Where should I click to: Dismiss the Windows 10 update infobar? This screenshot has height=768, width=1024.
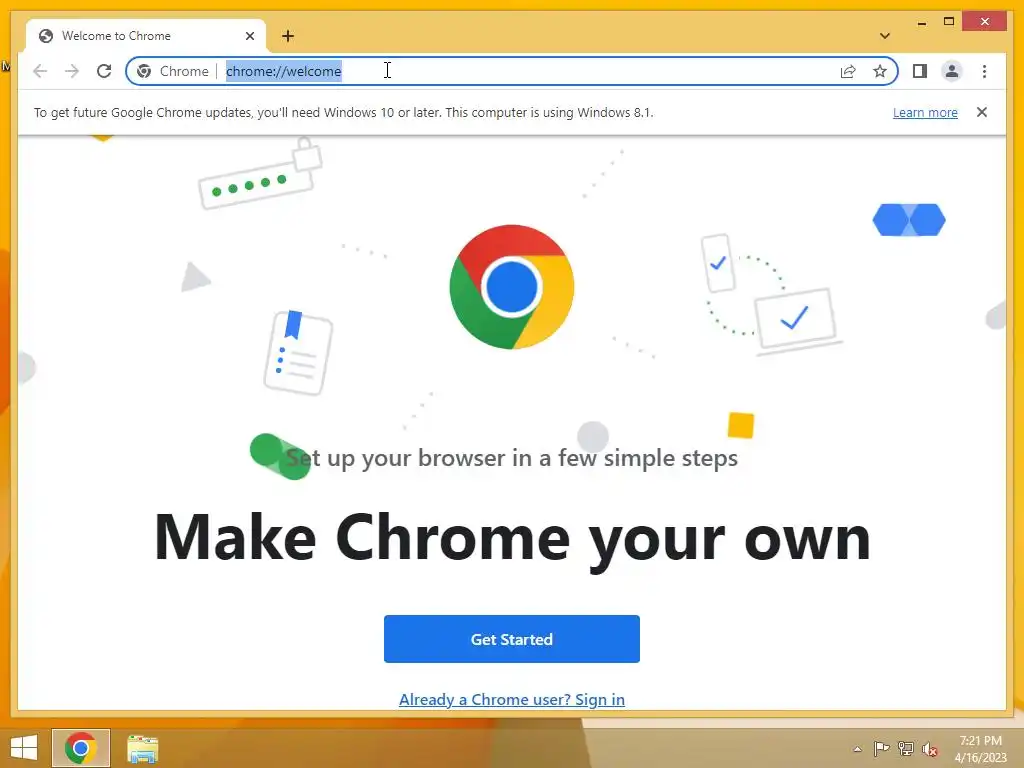pyautogui.click(x=982, y=112)
